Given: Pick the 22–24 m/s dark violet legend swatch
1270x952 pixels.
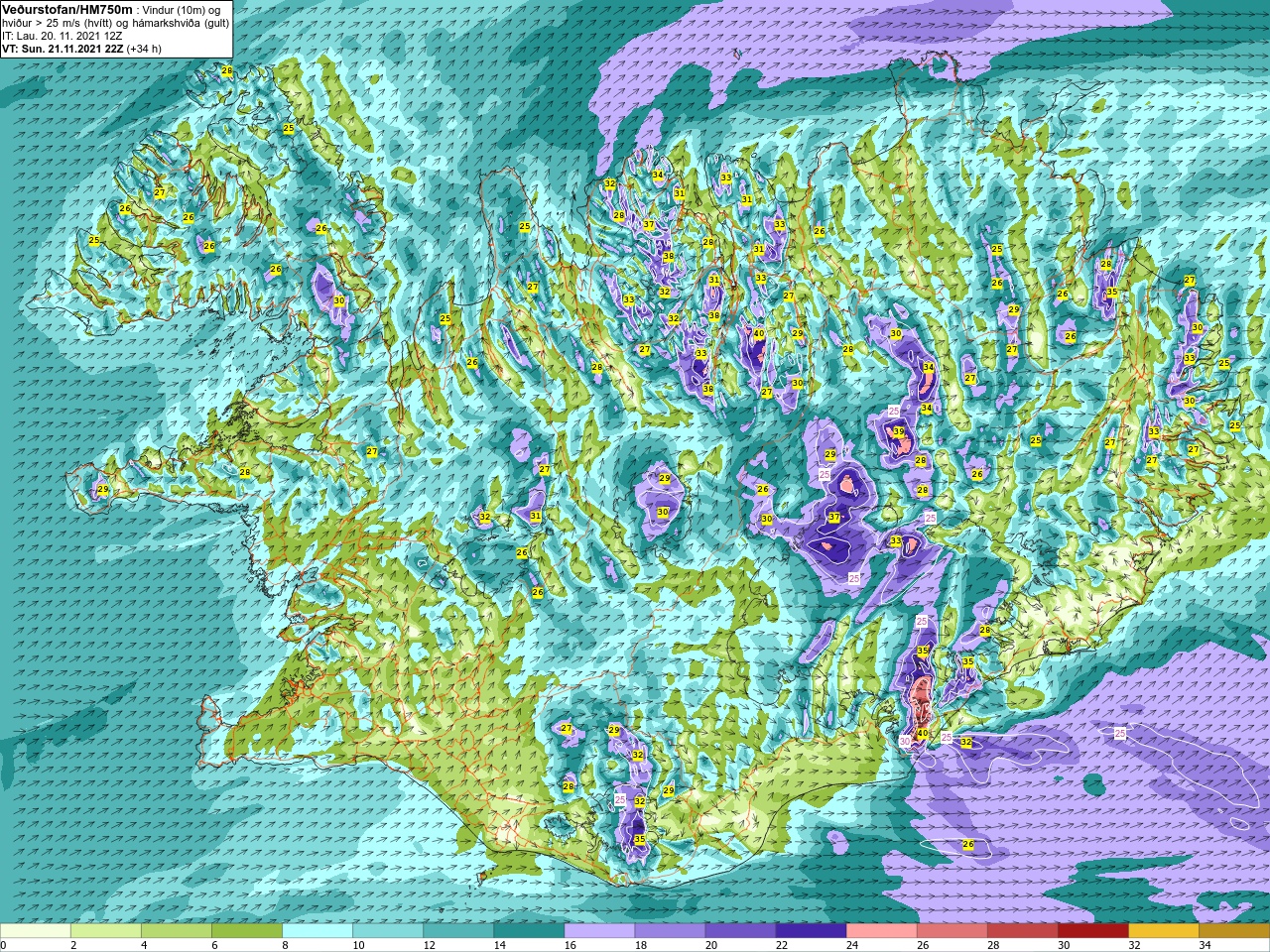Looking at the screenshot, I should [811, 931].
